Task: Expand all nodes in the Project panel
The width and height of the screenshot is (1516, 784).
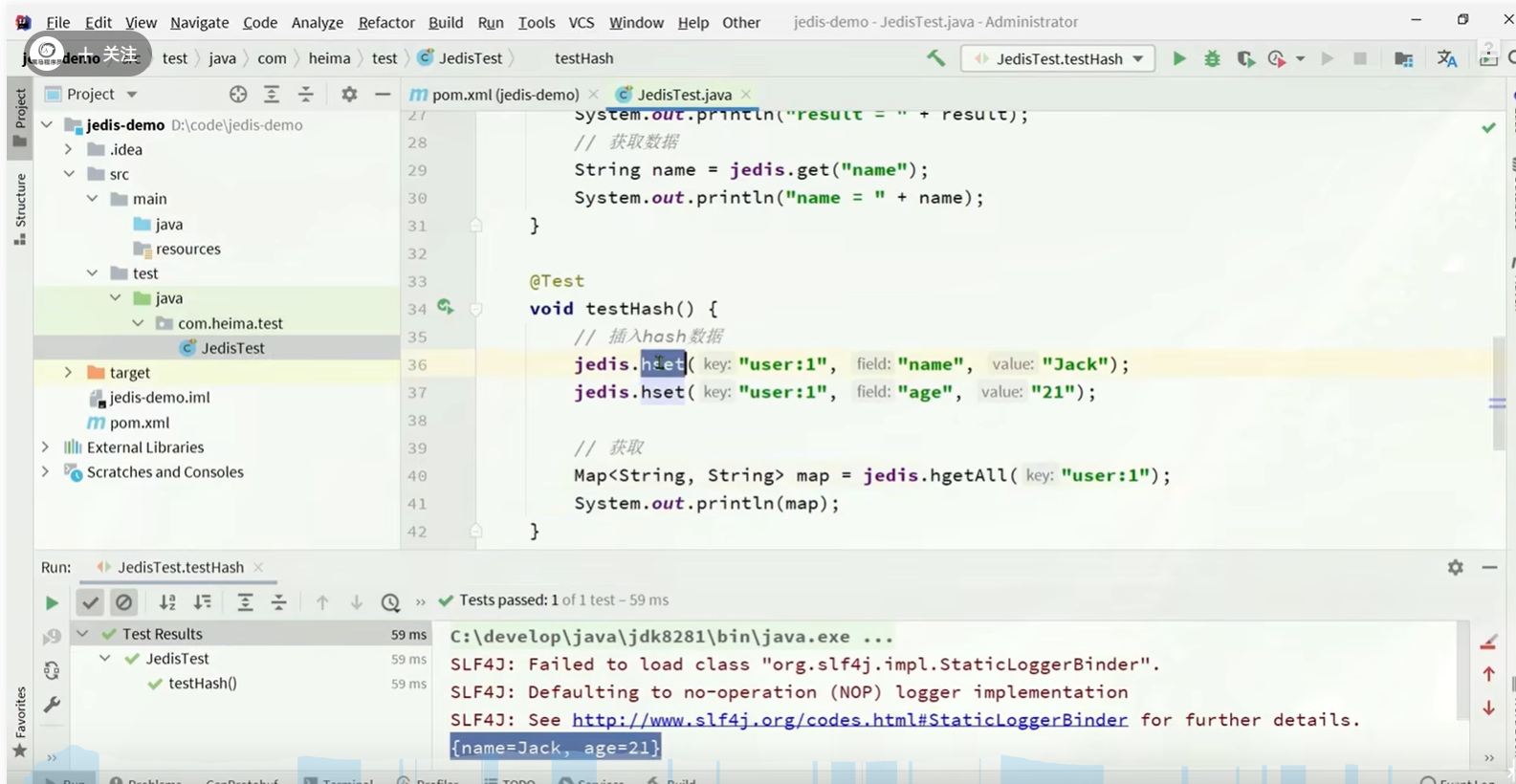Action: point(272,94)
